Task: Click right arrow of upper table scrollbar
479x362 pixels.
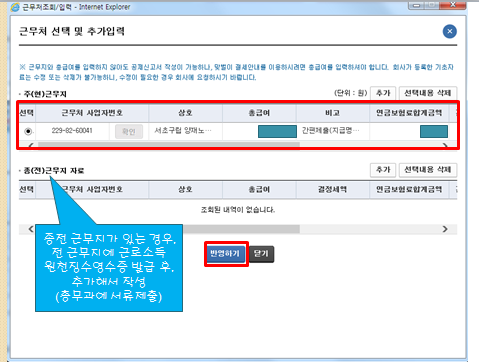Action: coord(445,145)
